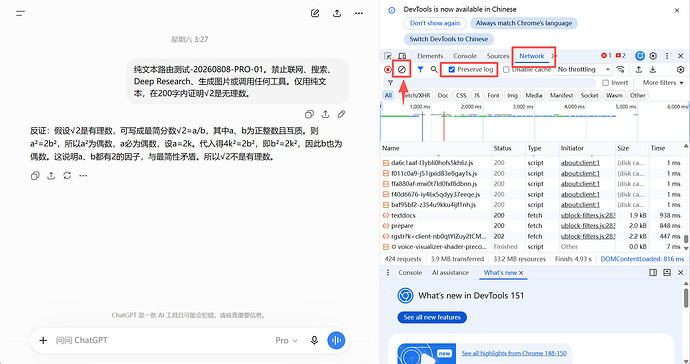Switch to the Elements tab
690x364 pixels.
[x=430, y=56]
